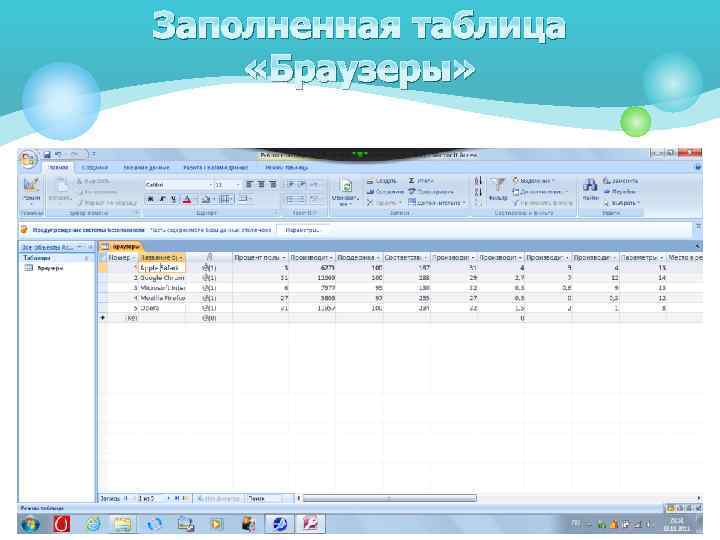This screenshot has width=720, height=540.
Task: Click the Mozilla Firefox cell
Action: pyautogui.click(x=163, y=298)
